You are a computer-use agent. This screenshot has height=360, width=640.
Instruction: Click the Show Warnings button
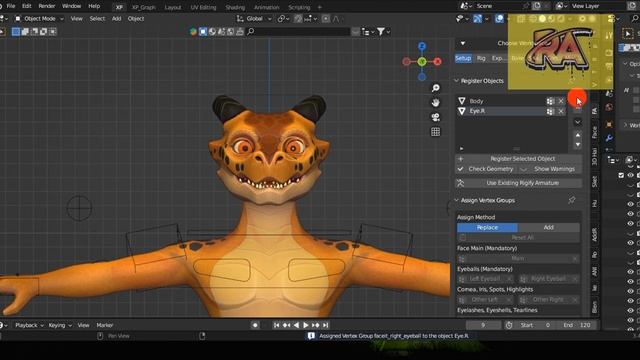point(554,169)
